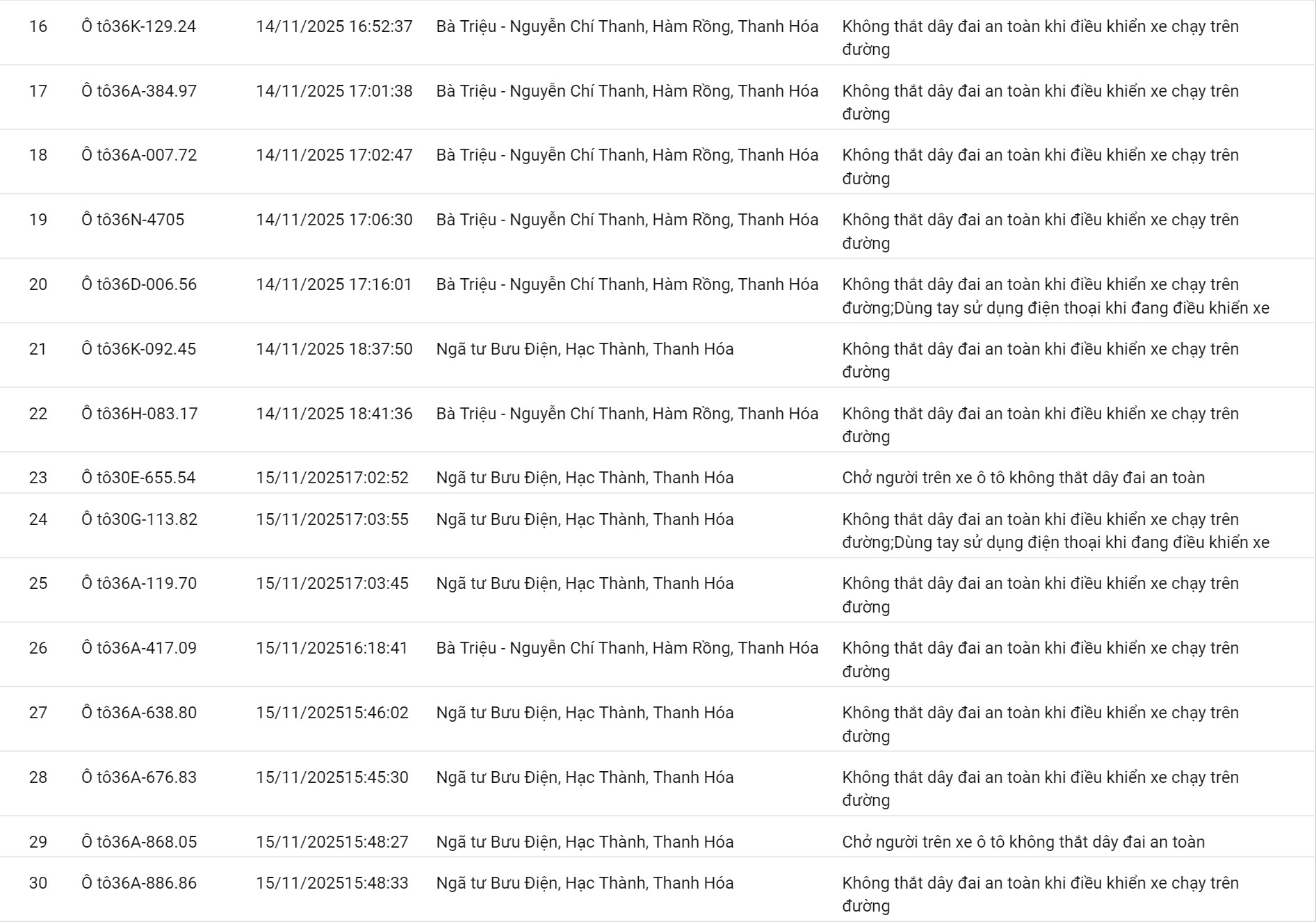Select plate 36A-638.80 in row 27
Image resolution: width=1316 pixels, height=922 pixels.
click(x=139, y=713)
